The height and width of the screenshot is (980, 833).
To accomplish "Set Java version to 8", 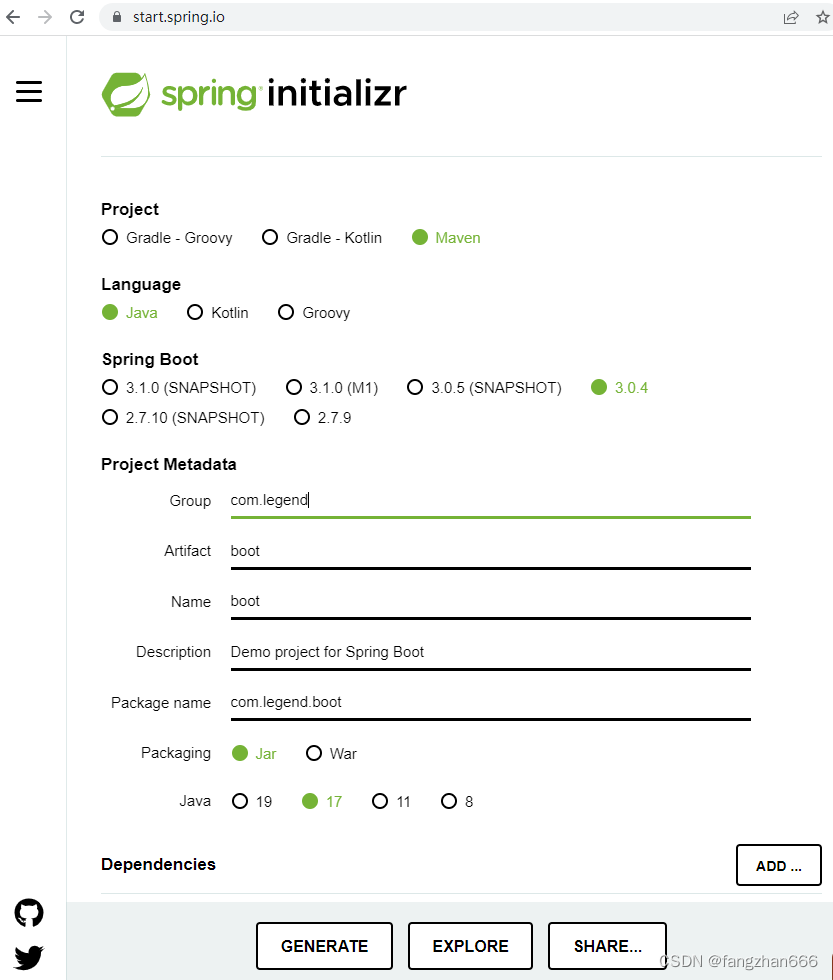I will point(457,801).
